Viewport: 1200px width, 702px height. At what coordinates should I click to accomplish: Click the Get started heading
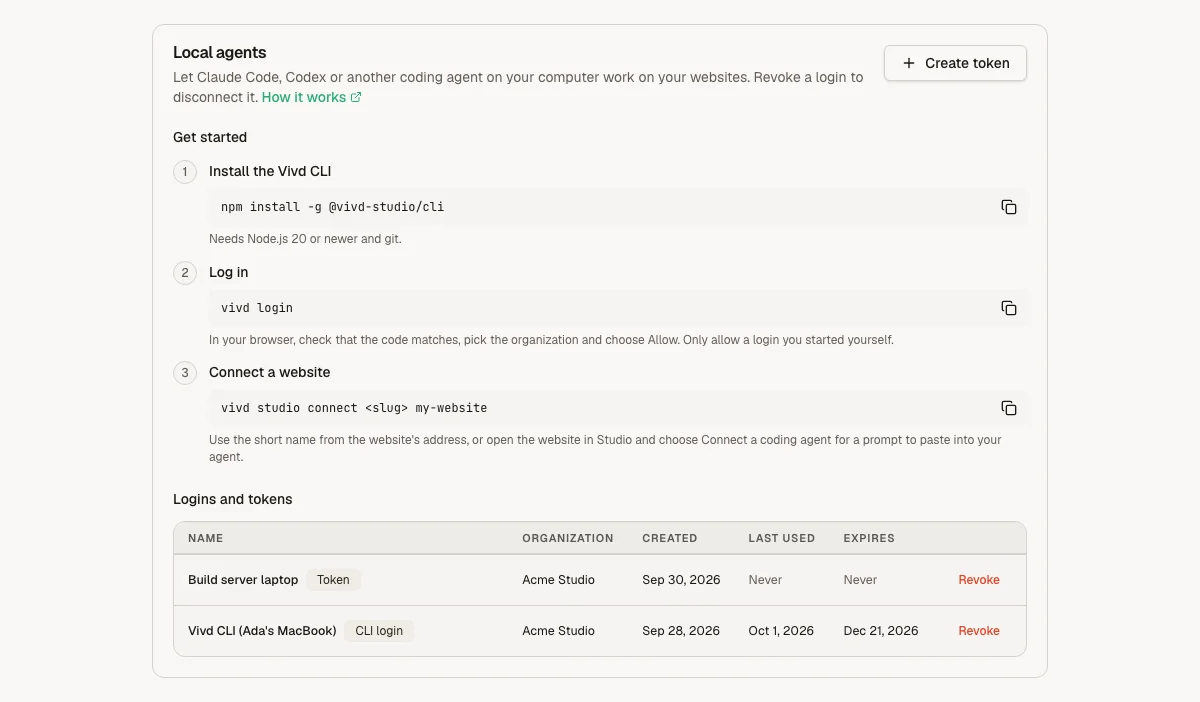tap(210, 137)
